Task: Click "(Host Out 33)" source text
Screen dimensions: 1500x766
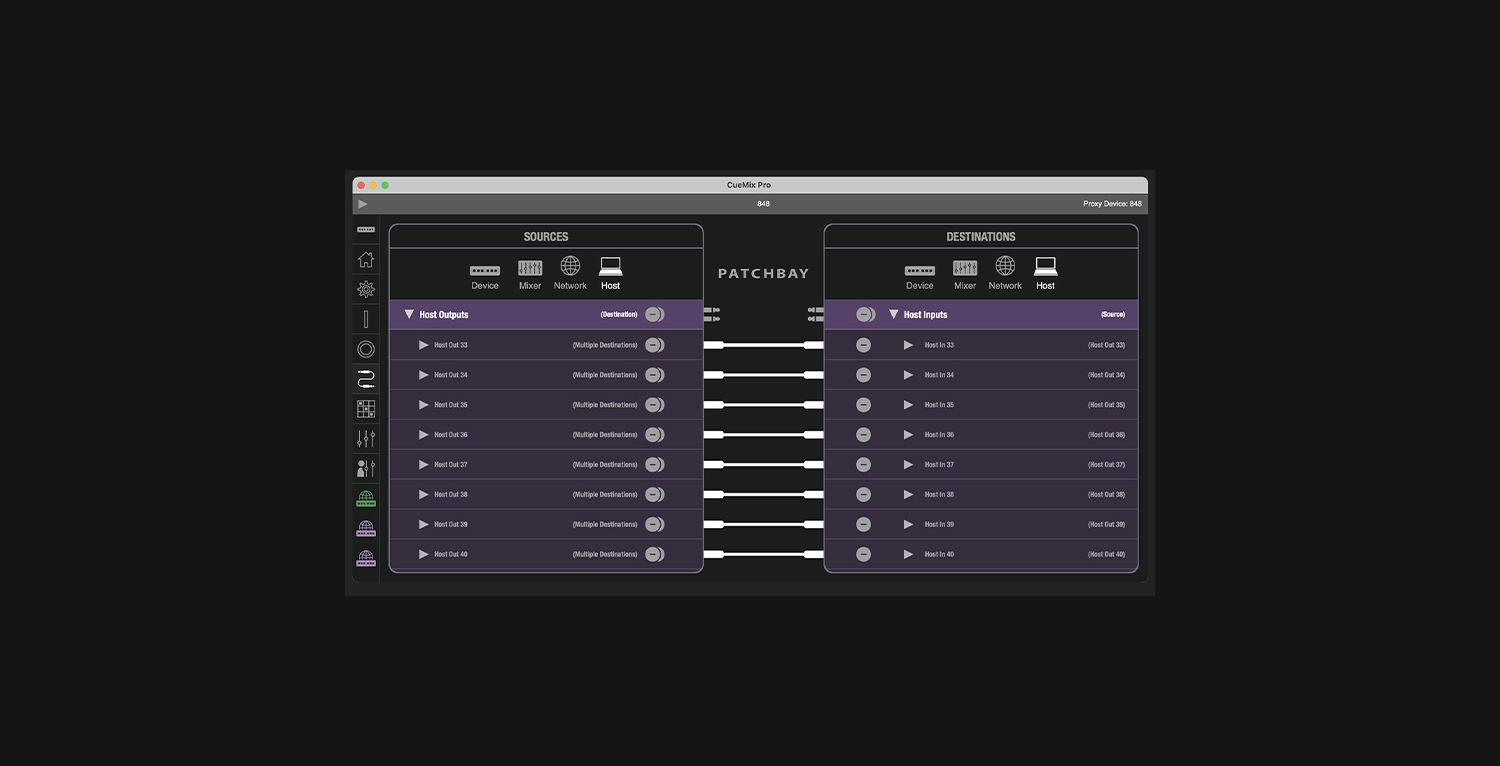Action: [x=1107, y=345]
